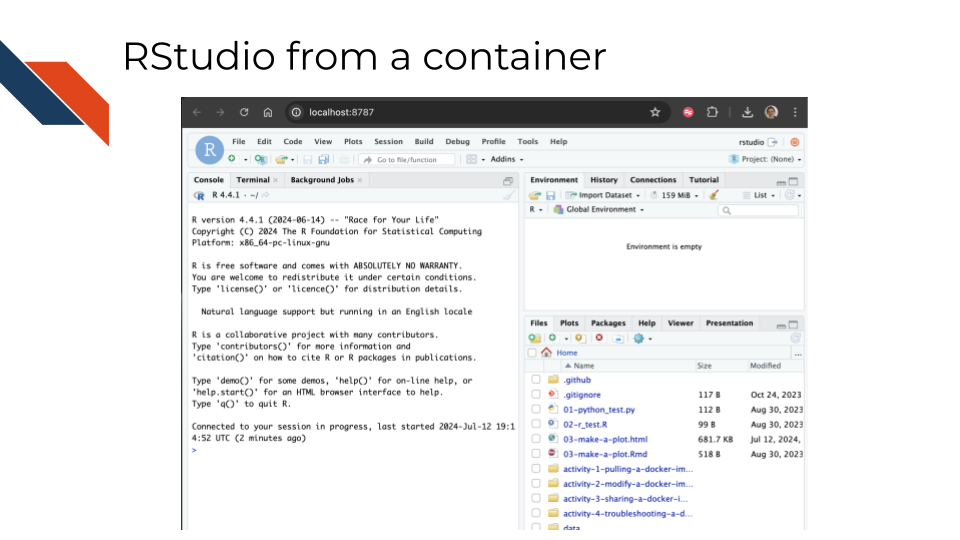
Task: Refresh the Environment pane
Action: 790,195
